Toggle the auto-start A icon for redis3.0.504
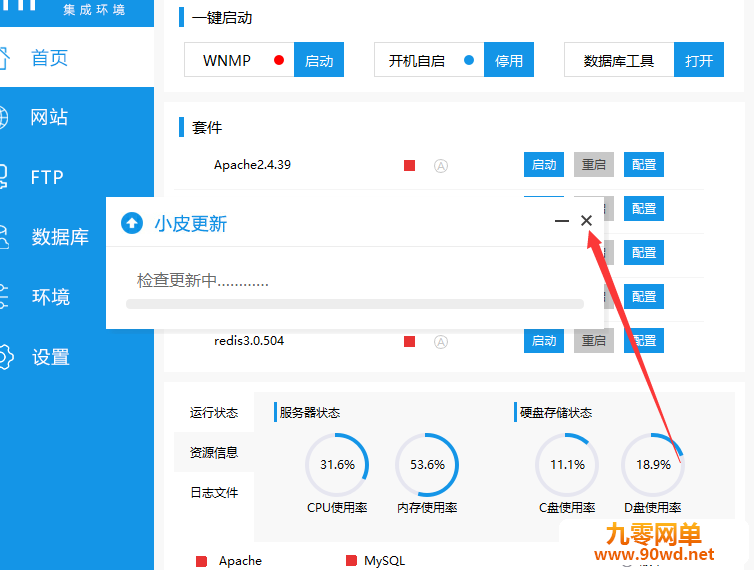 pyautogui.click(x=441, y=342)
